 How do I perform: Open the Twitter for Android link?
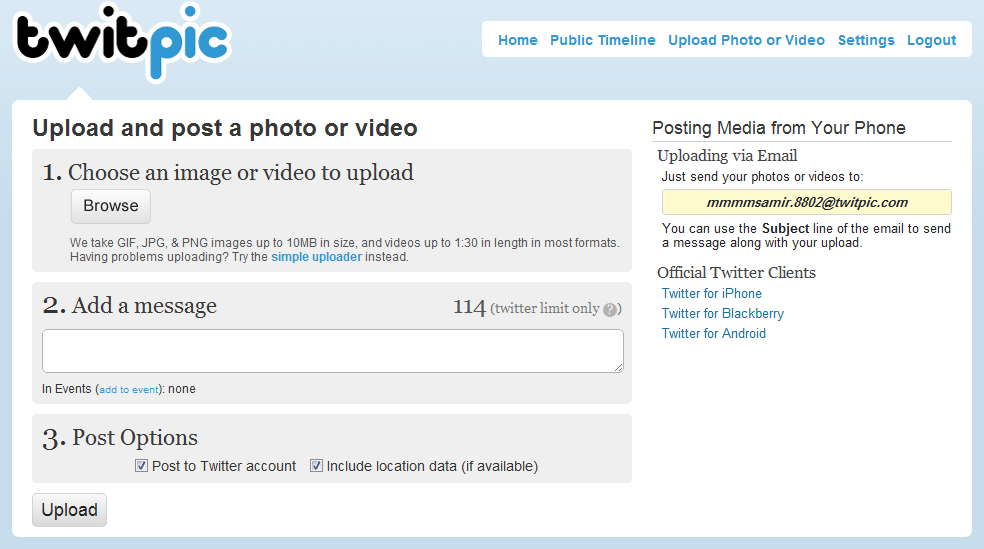tap(714, 334)
